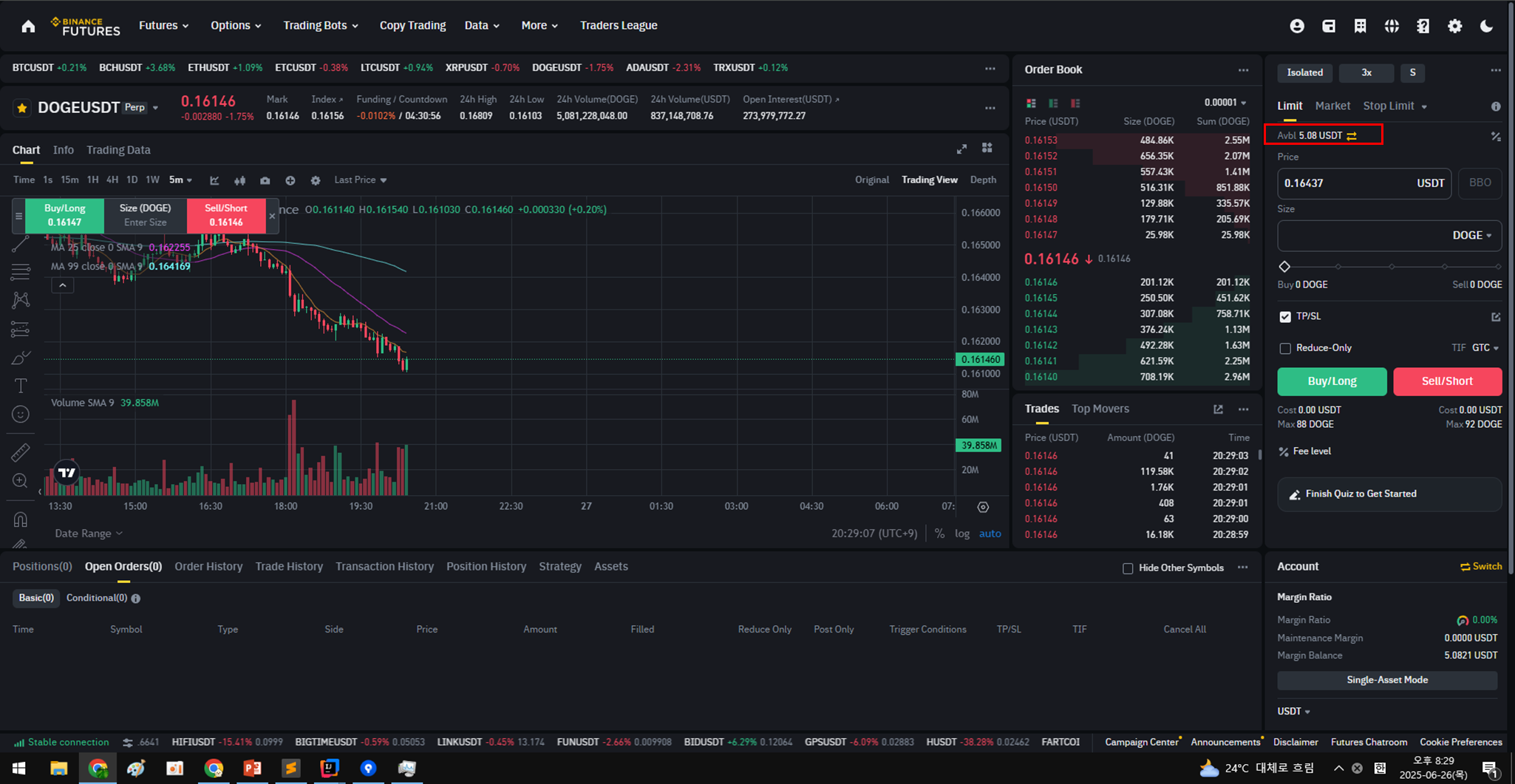
Task: Enable Reduce-Only checkbox
Action: pyautogui.click(x=1285, y=348)
